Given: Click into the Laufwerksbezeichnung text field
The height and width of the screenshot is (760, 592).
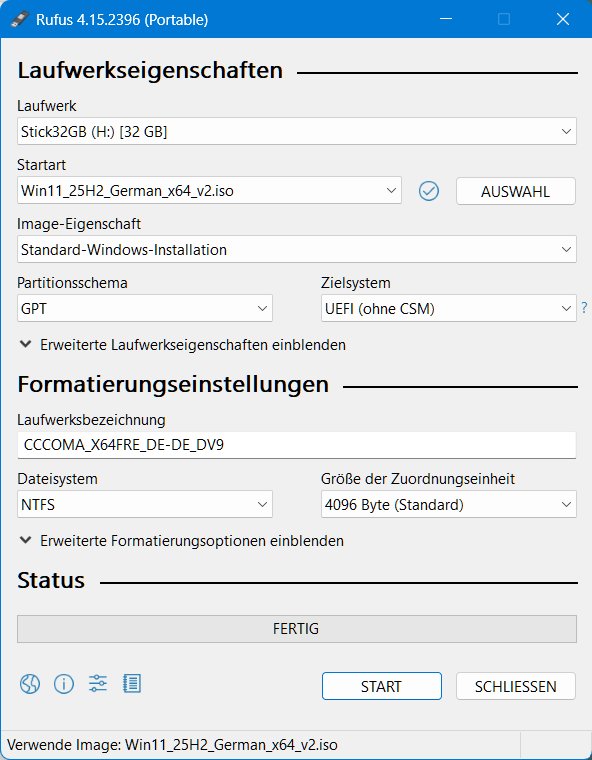Looking at the screenshot, I should tap(297, 445).
